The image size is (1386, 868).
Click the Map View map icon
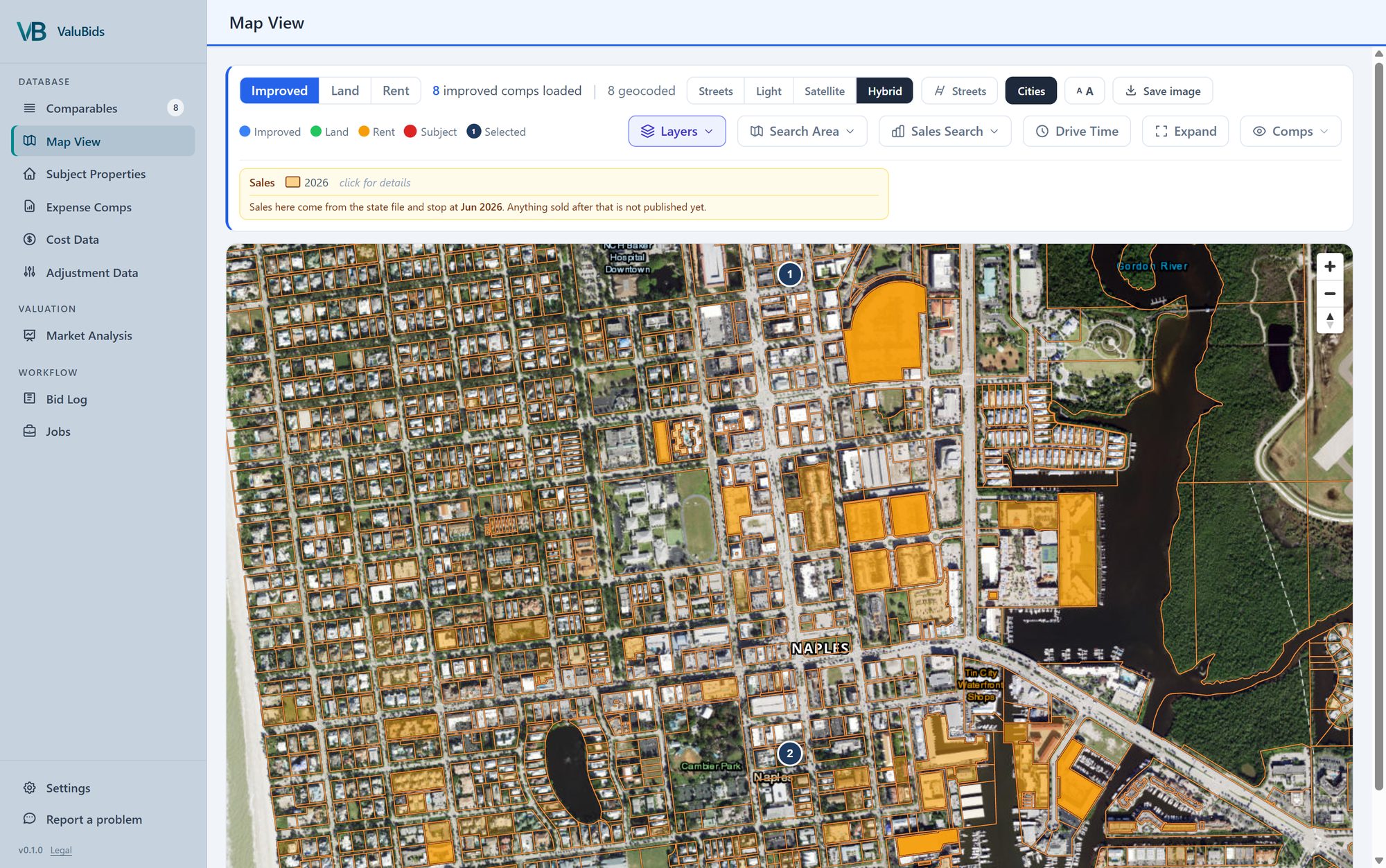pos(29,141)
